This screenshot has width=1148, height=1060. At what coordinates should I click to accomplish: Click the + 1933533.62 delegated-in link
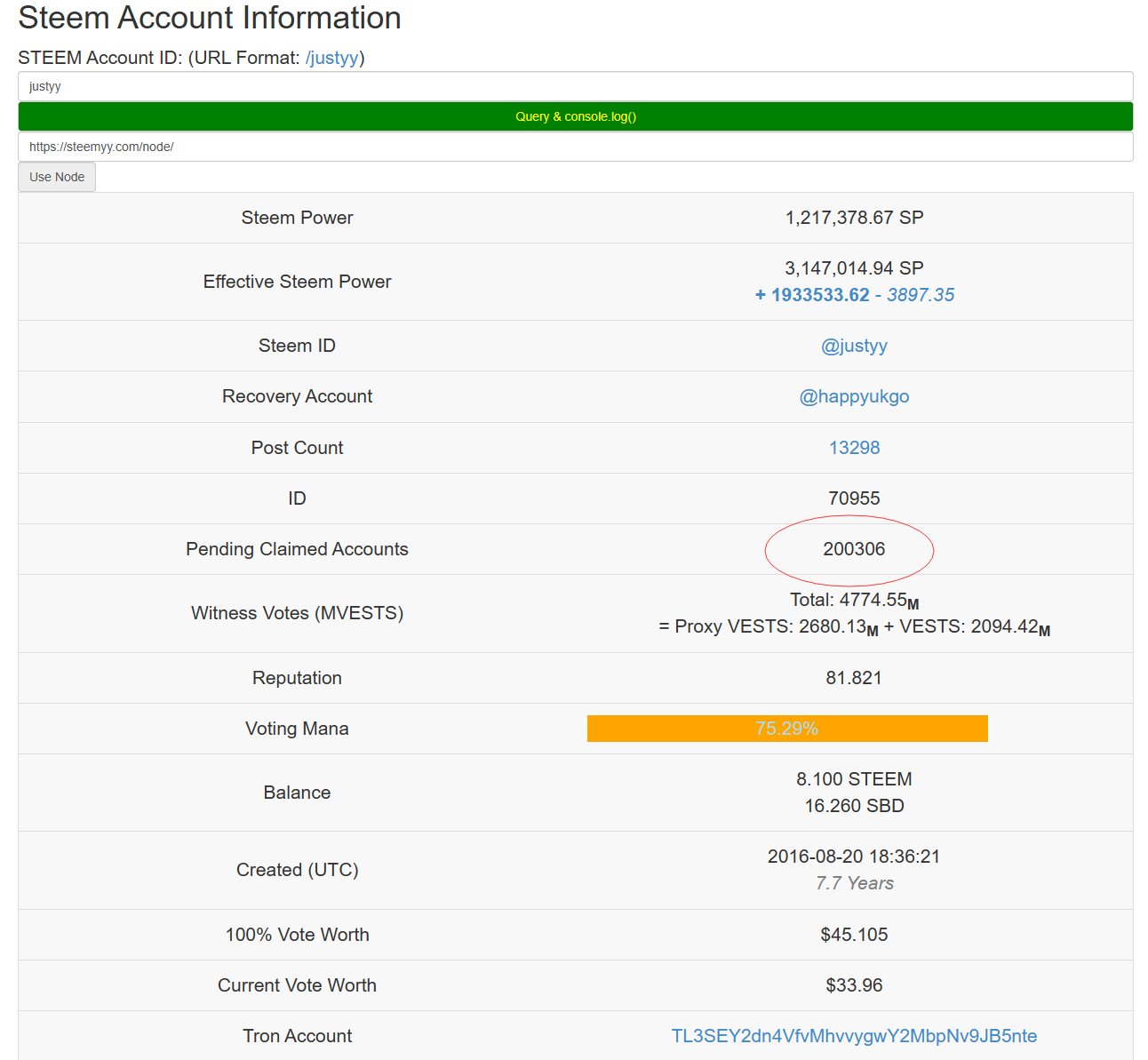812,295
